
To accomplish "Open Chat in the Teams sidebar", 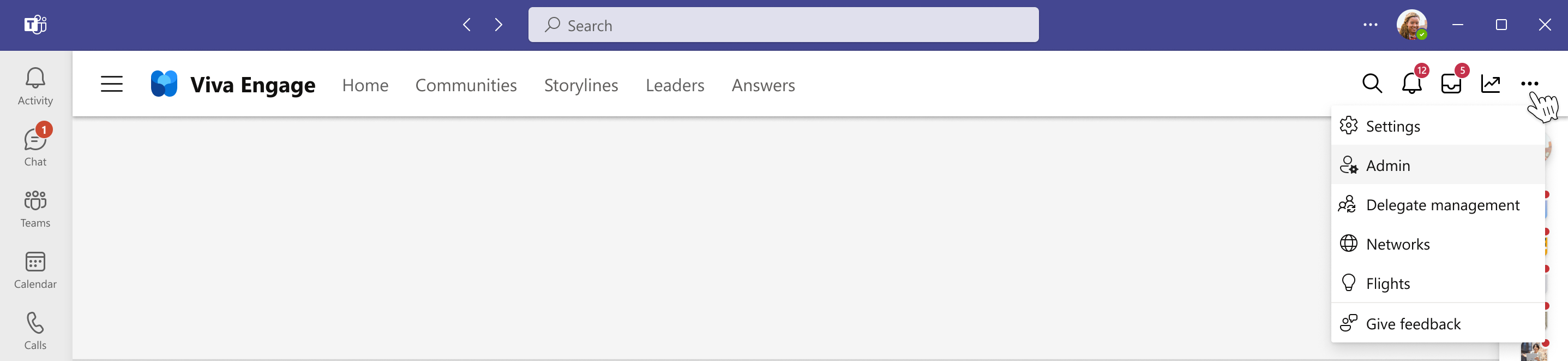I will pyautogui.click(x=35, y=147).
